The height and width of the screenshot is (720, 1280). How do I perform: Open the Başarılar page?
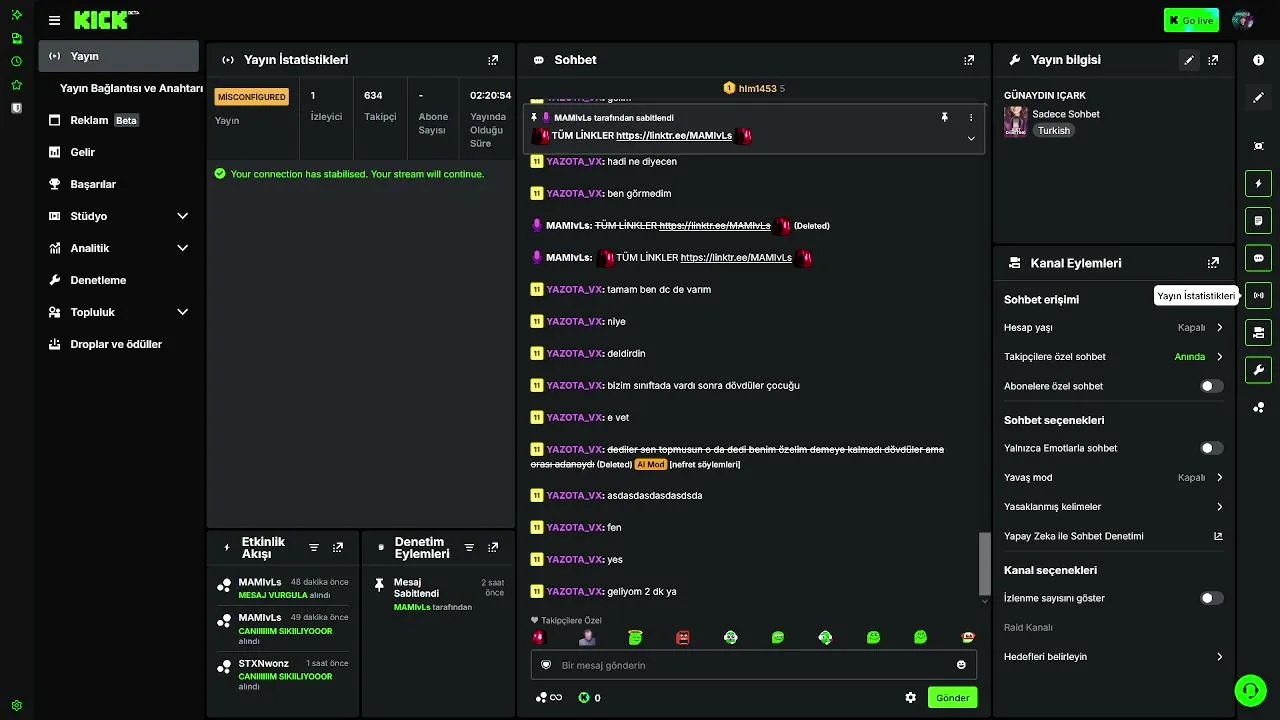click(x=119, y=184)
